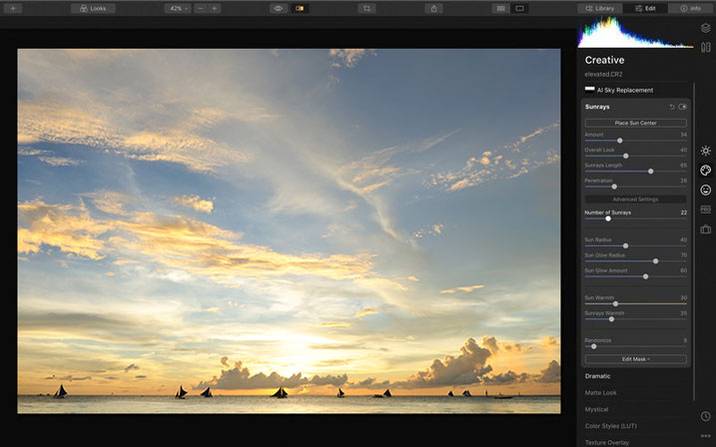Toggle before/after compare view
716x447 pixels.
point(298,8)
